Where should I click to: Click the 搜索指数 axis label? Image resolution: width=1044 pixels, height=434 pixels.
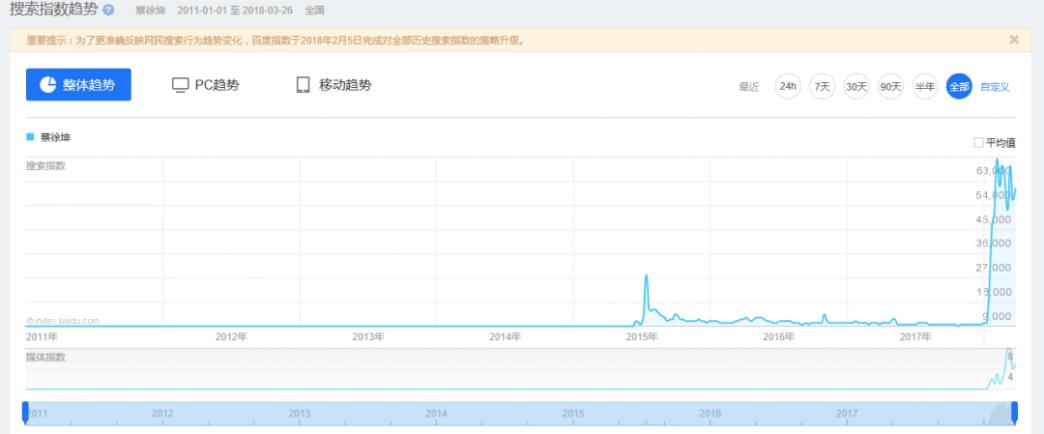[46, 166]
